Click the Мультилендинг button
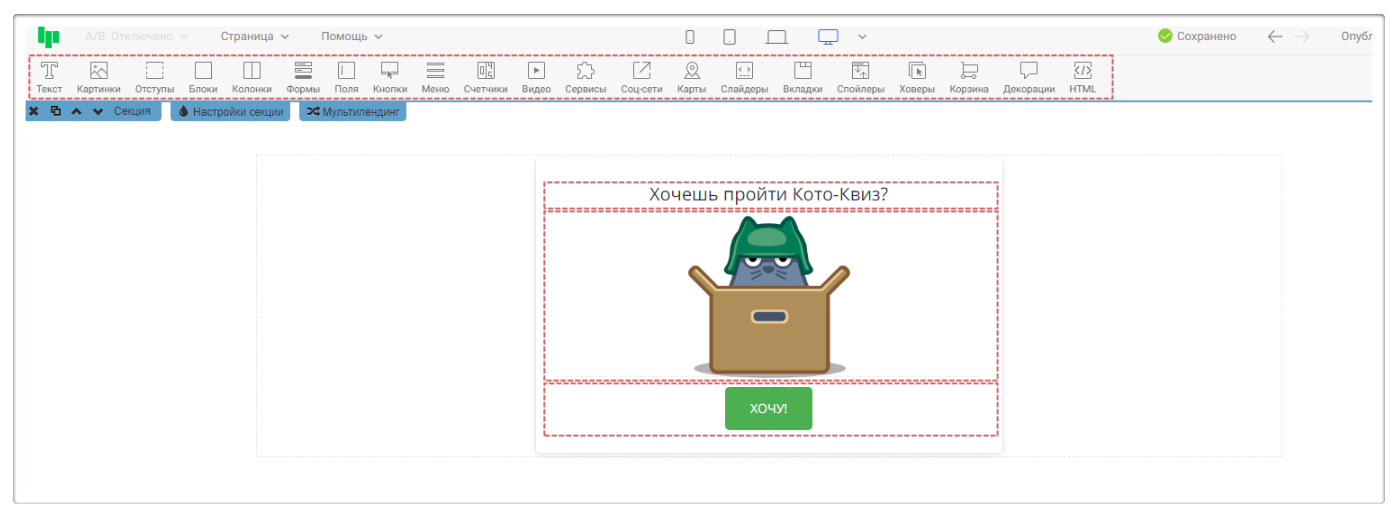The width and height of the screenshot is (1396, 514). (353, 112)
